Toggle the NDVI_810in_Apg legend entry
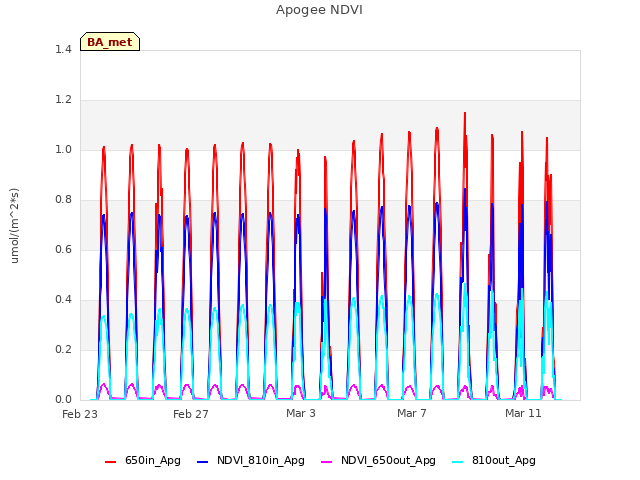 click(251, 460)
